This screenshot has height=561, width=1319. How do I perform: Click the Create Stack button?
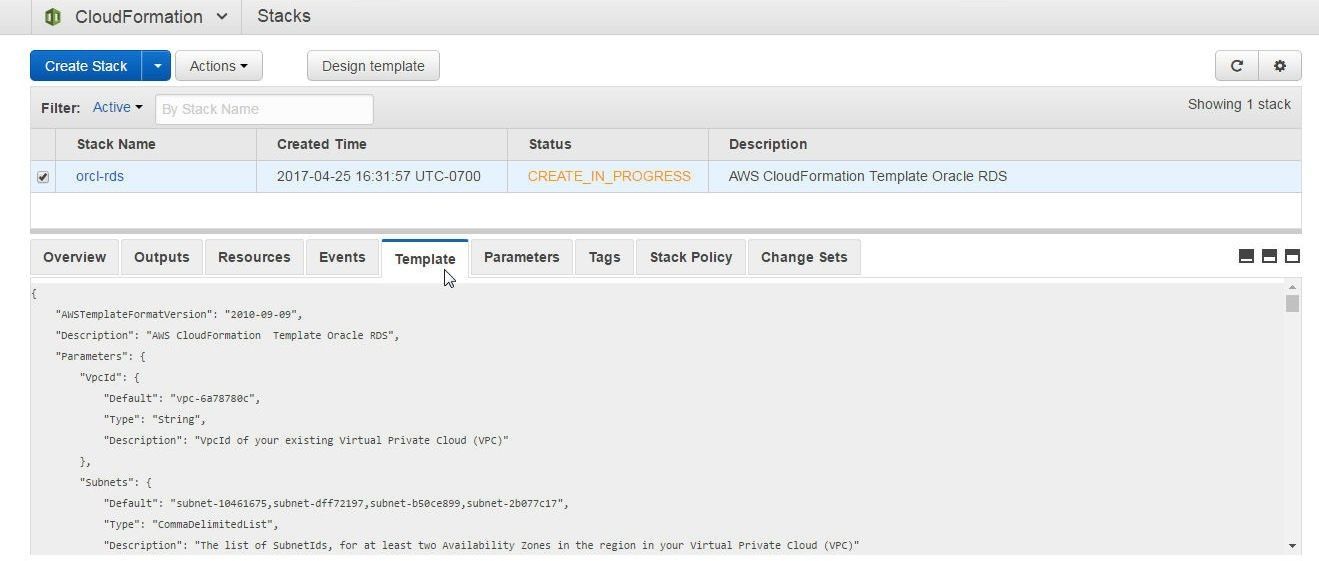tap(86, 66)
